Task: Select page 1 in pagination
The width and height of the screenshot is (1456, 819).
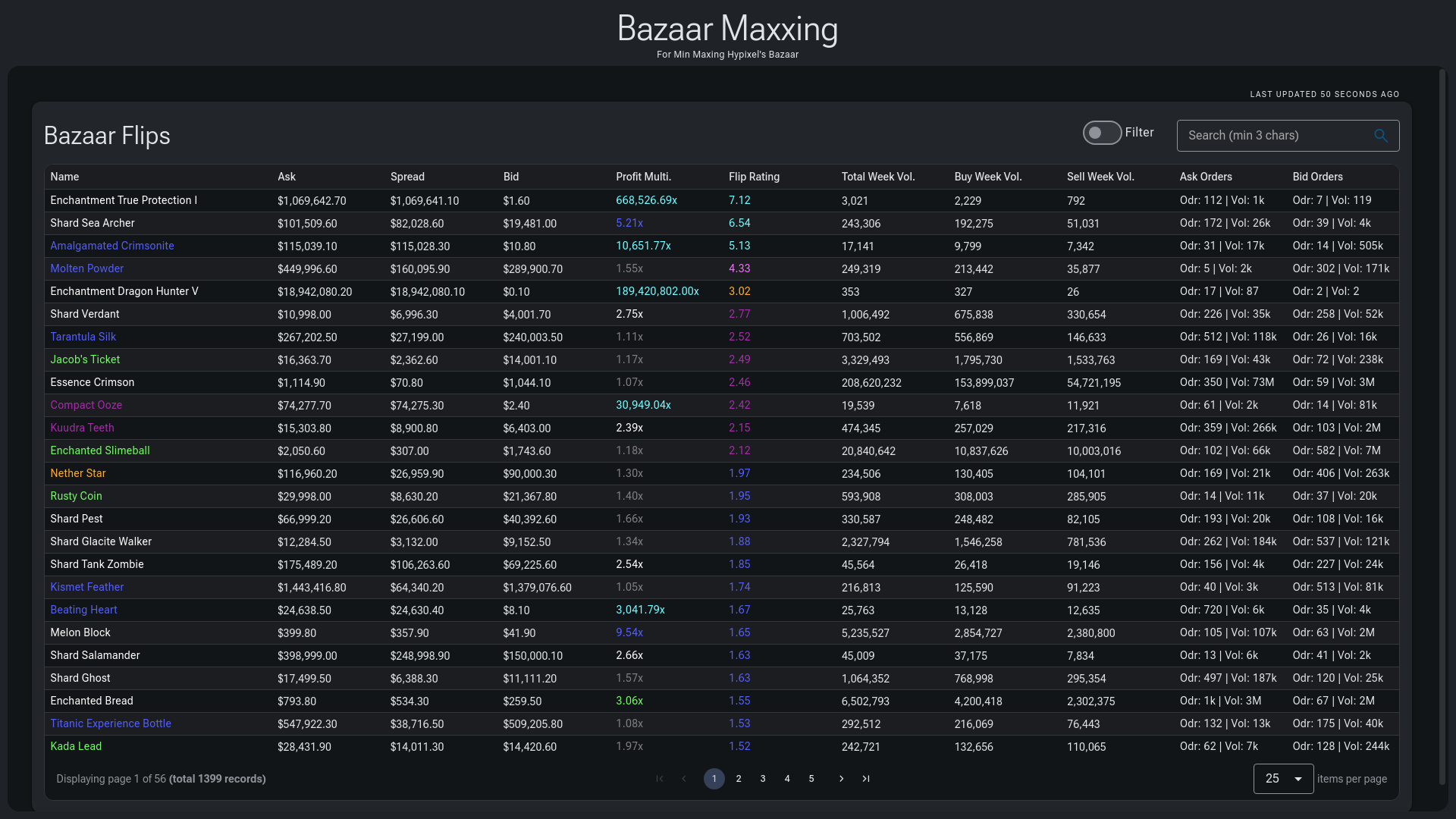Action: coord(714,779)
